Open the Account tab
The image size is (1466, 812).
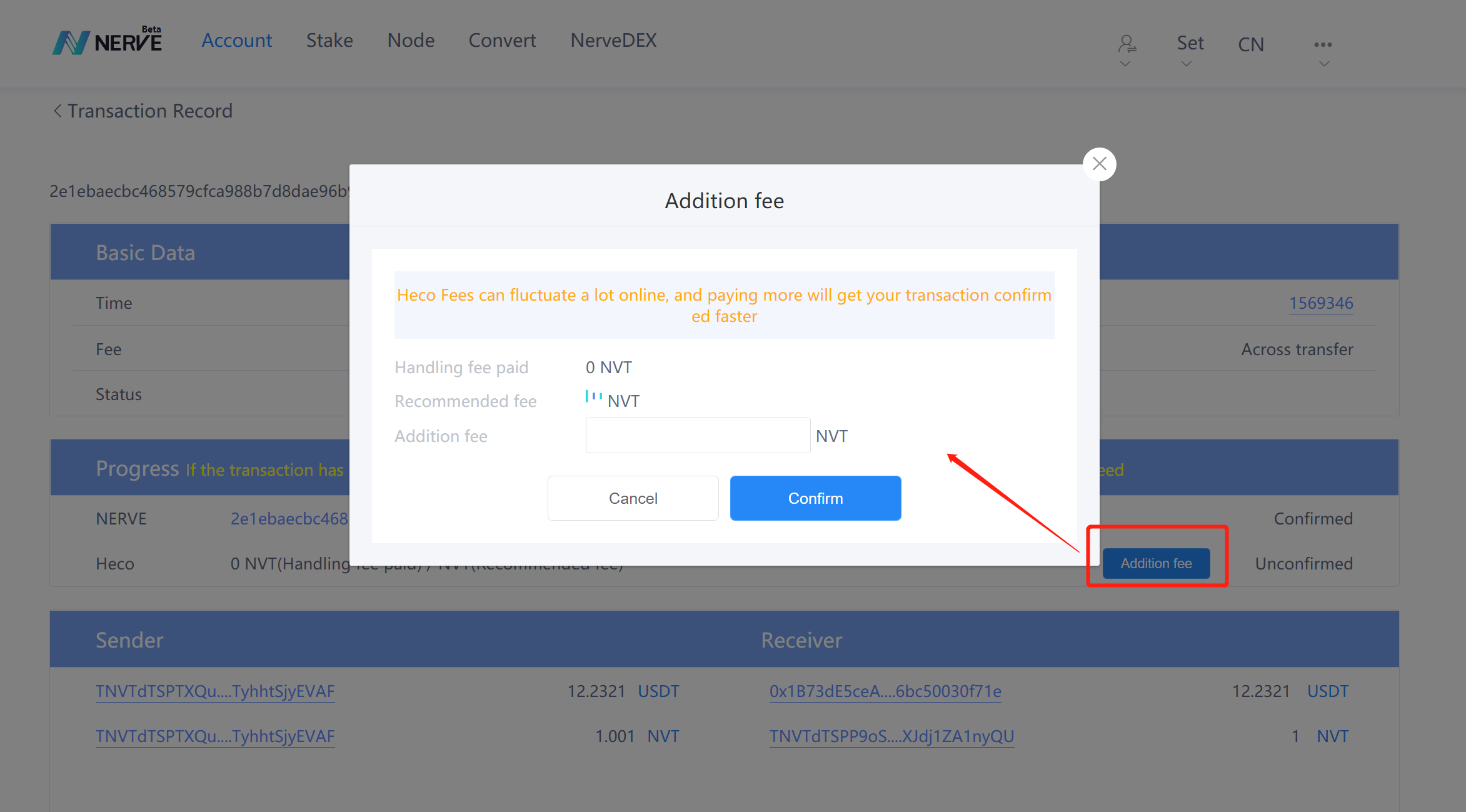pyautogui.click(x=236, y=41)
